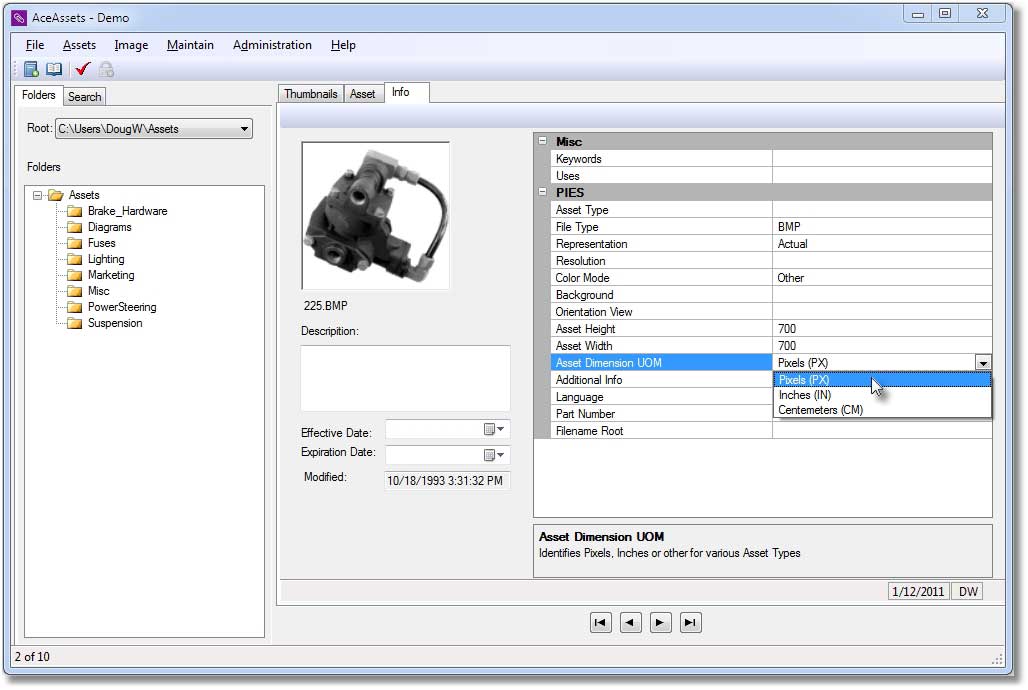Click into the Description text box
Image resolution: width=1028 pixels, height=690 pixels.
tap(405, 378)
